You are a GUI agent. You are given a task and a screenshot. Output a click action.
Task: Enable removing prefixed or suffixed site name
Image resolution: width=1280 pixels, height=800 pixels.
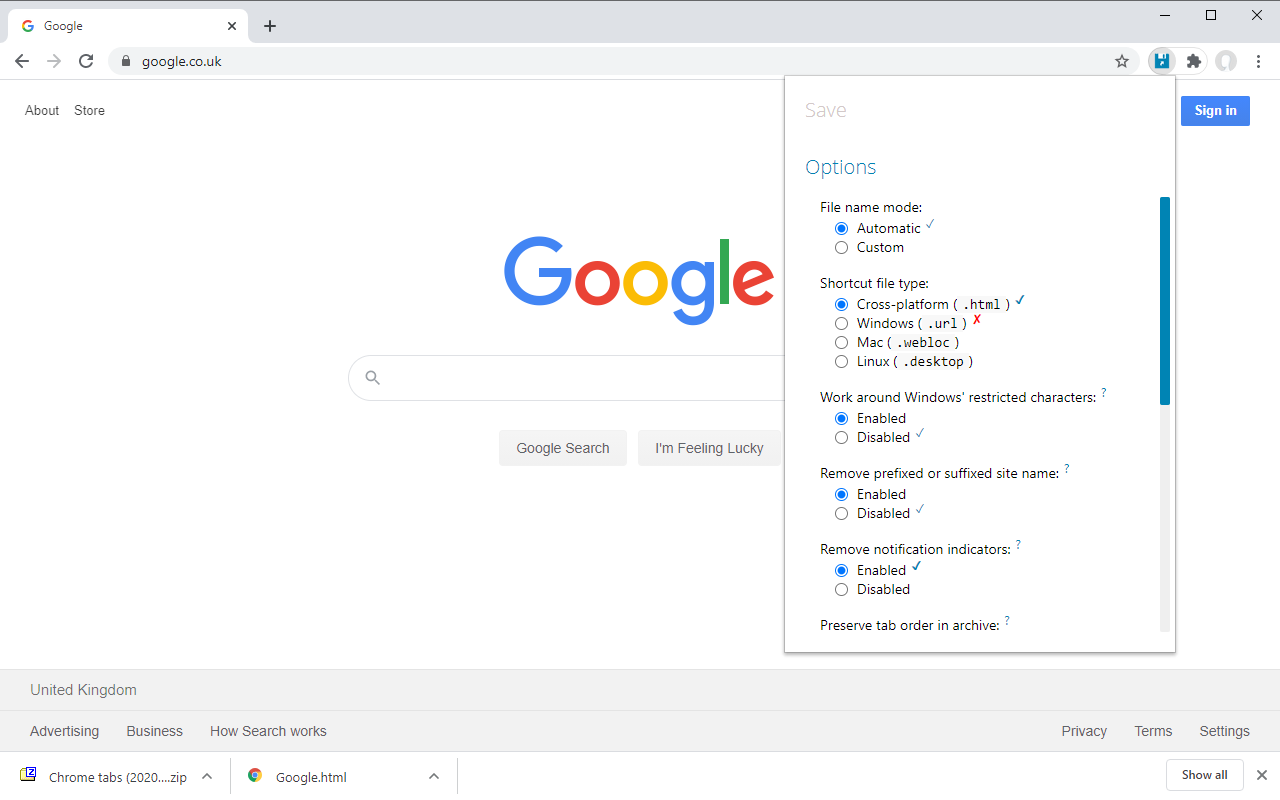(x=841, y=495)
